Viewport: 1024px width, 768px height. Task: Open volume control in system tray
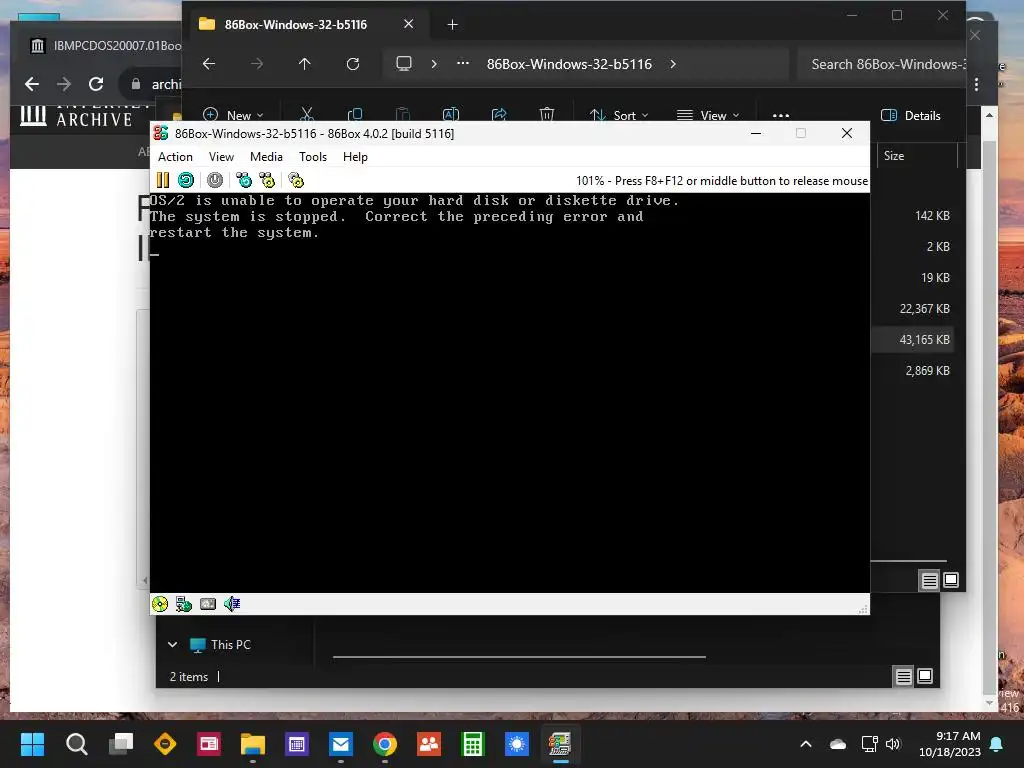click(x=893, y=744)
